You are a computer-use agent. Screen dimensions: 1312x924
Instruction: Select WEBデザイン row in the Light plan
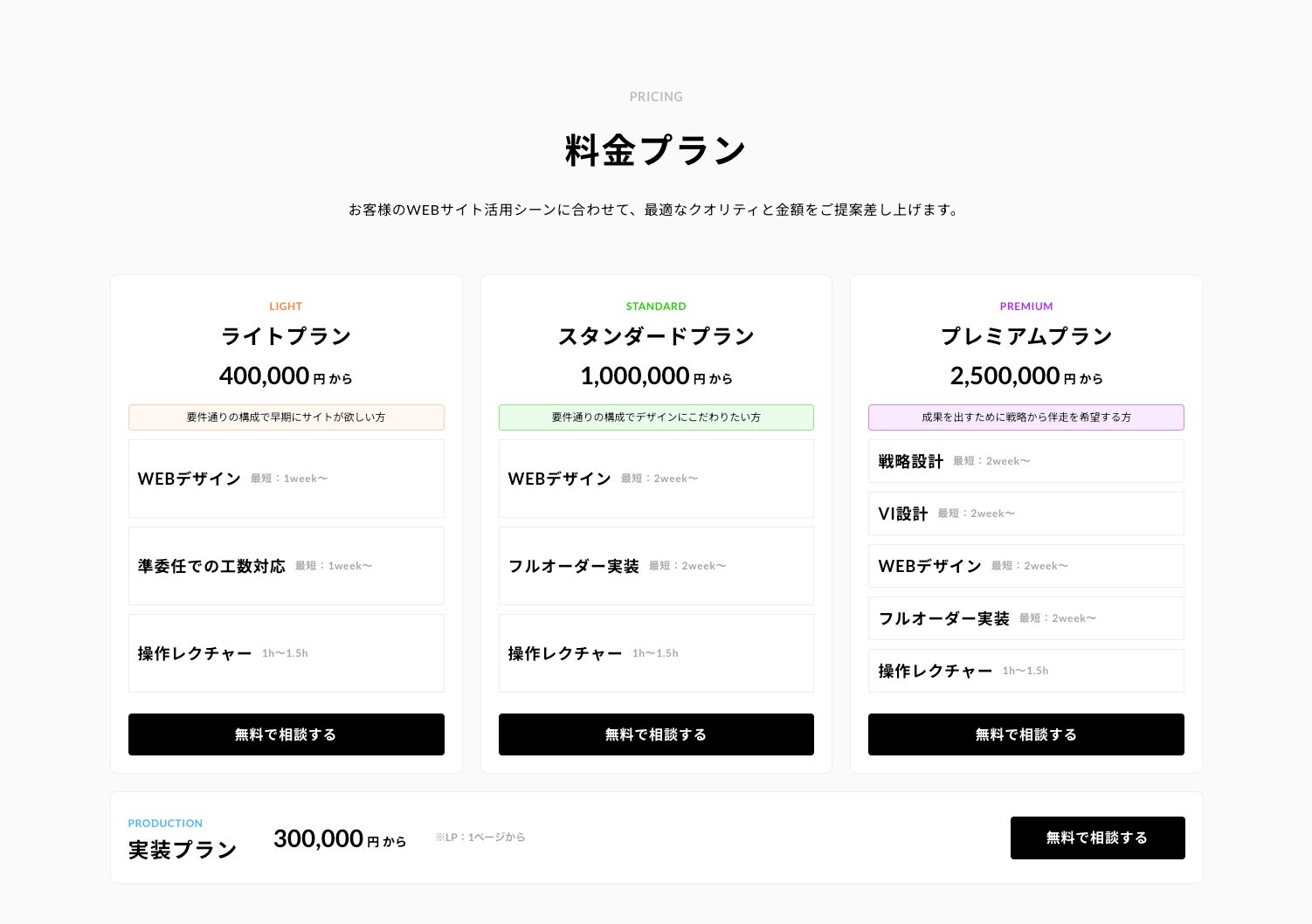(286, 479)
